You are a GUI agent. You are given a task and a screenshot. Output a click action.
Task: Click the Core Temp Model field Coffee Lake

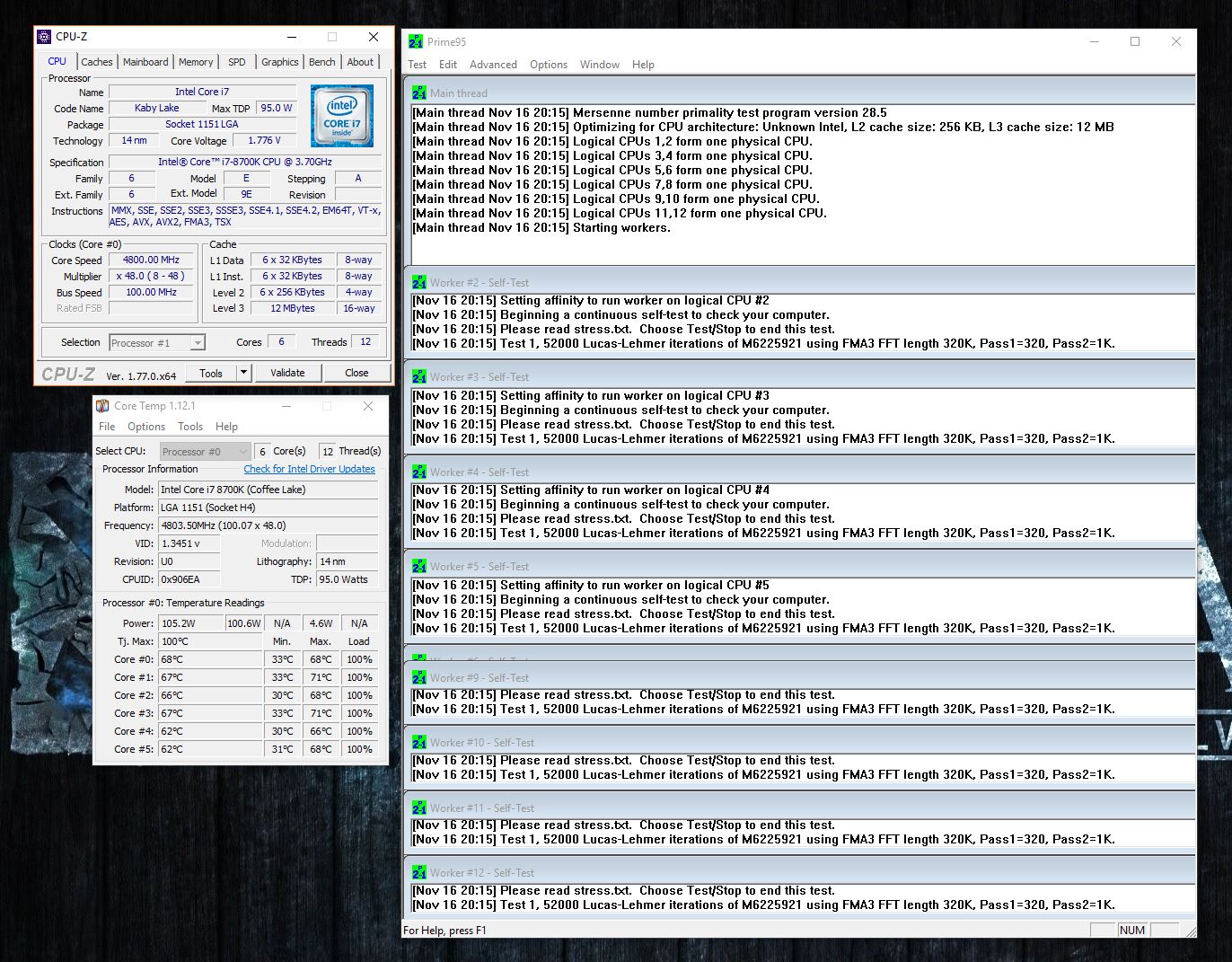[x=268, y=490]
